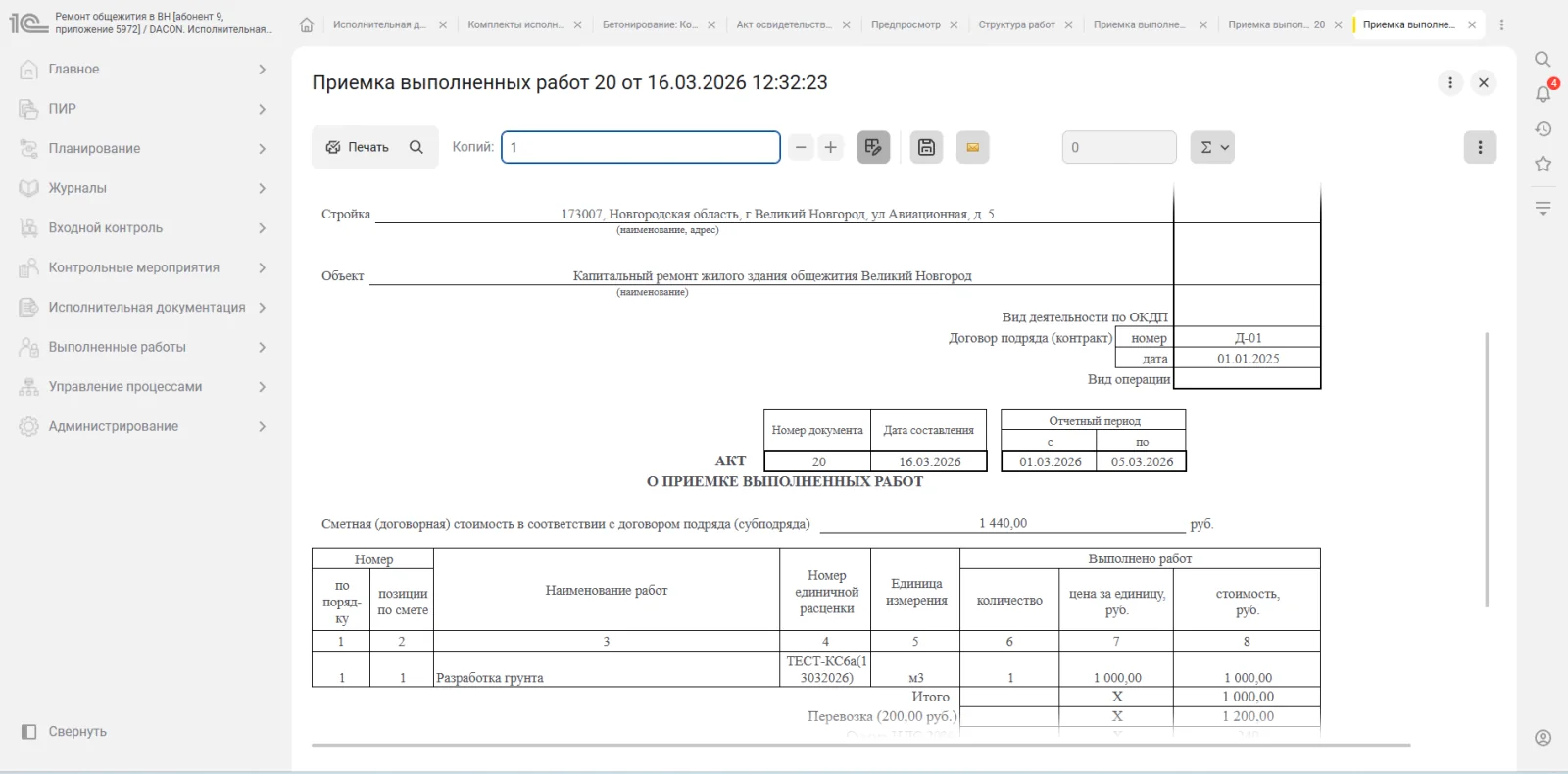Open the functions list icon in right sidebar
The image size is (1568, 774).
[1543, 208]
